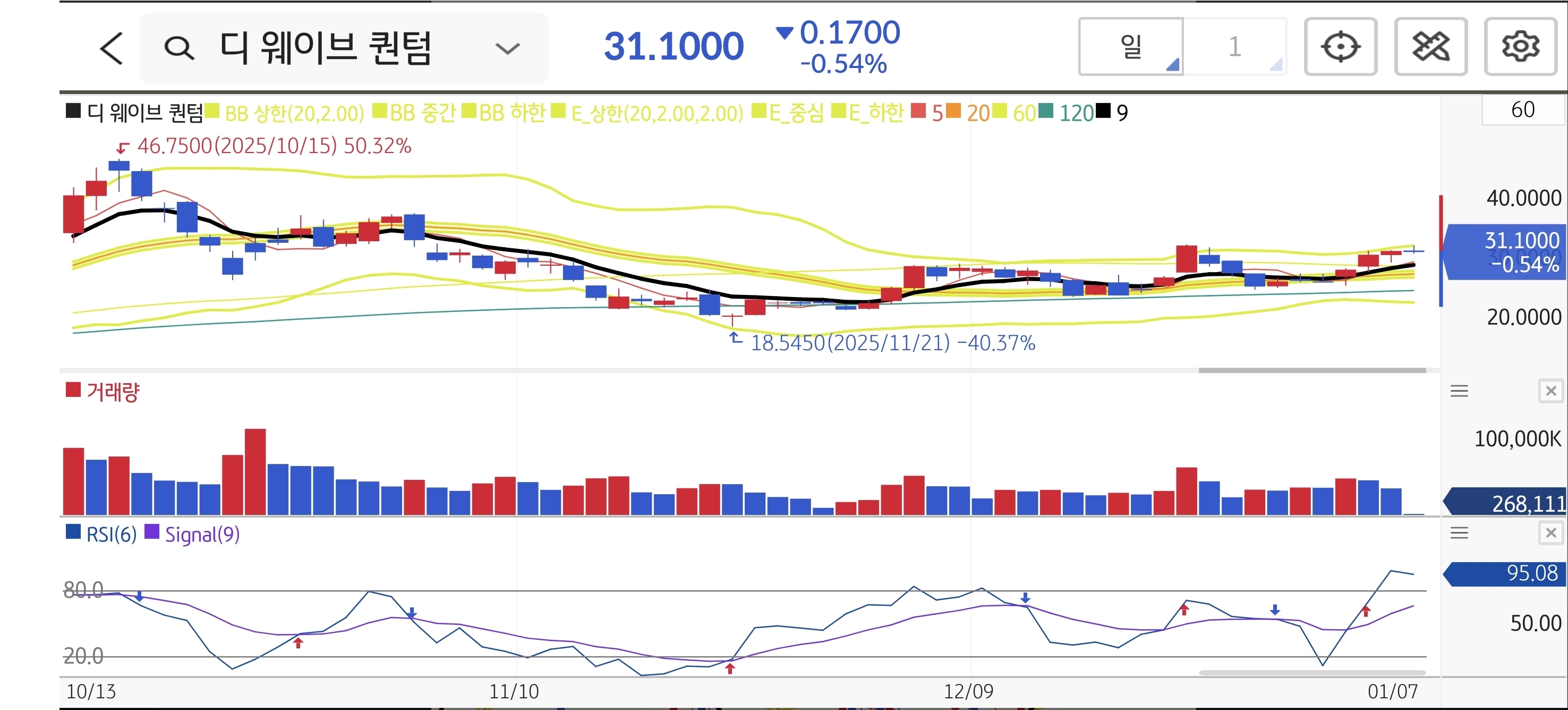Viewport: 1568px width, 710px height.
Task: Toggle the Signal(9) legend item
Action: click(x=193, y=535)
